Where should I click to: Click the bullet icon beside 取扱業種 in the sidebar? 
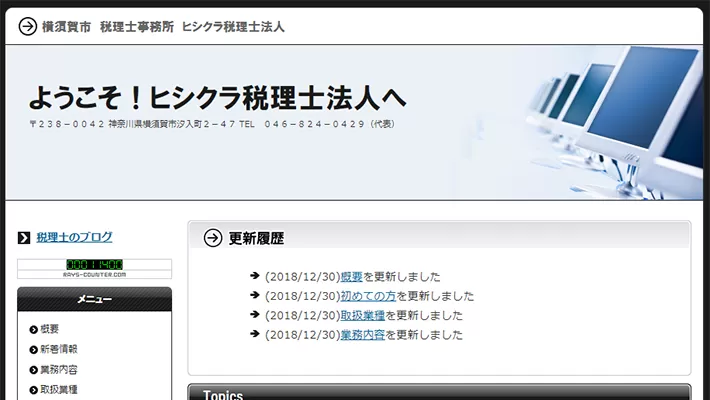pyautogui.click(x=33, y=389)
